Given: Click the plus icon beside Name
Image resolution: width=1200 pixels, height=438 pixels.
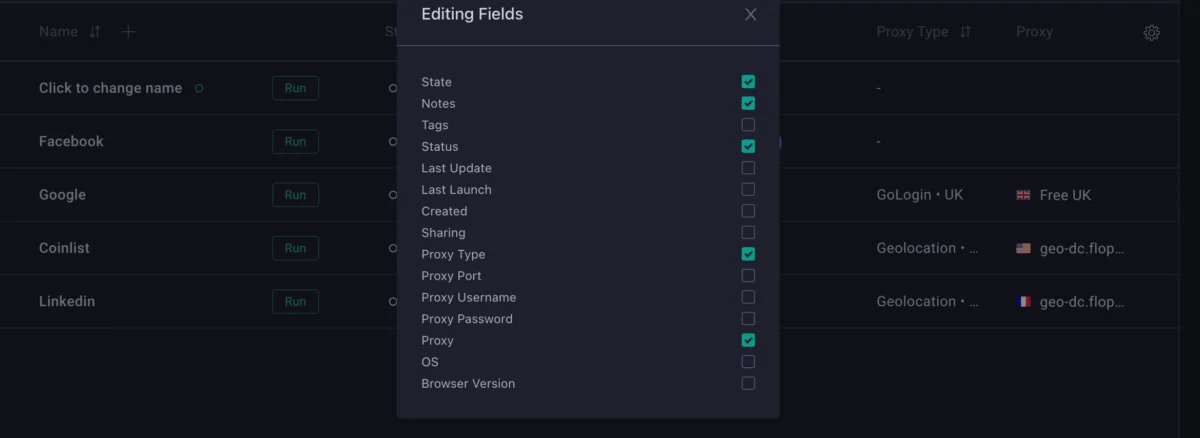Looking at the screenshot, I should click(128, 32).
